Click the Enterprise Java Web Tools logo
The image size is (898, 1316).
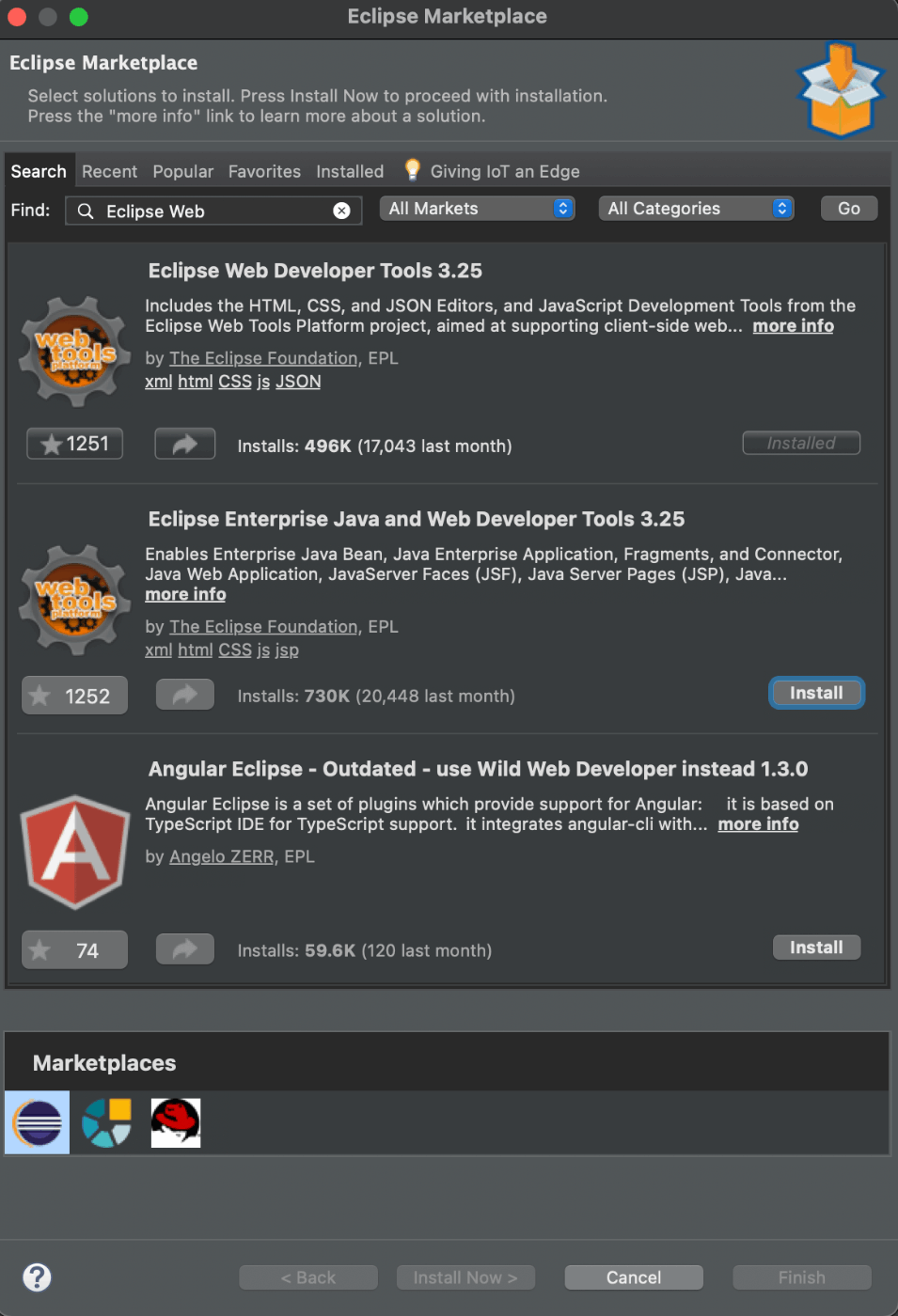[75, 601]
